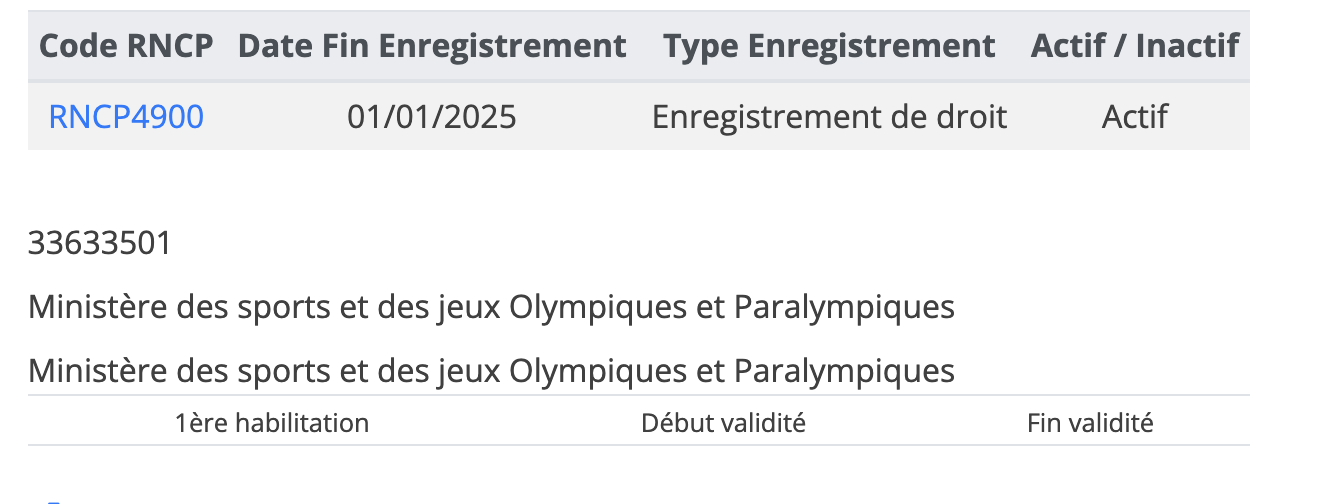
Task: Select the Début validité column header
Action: pos(723,423)
